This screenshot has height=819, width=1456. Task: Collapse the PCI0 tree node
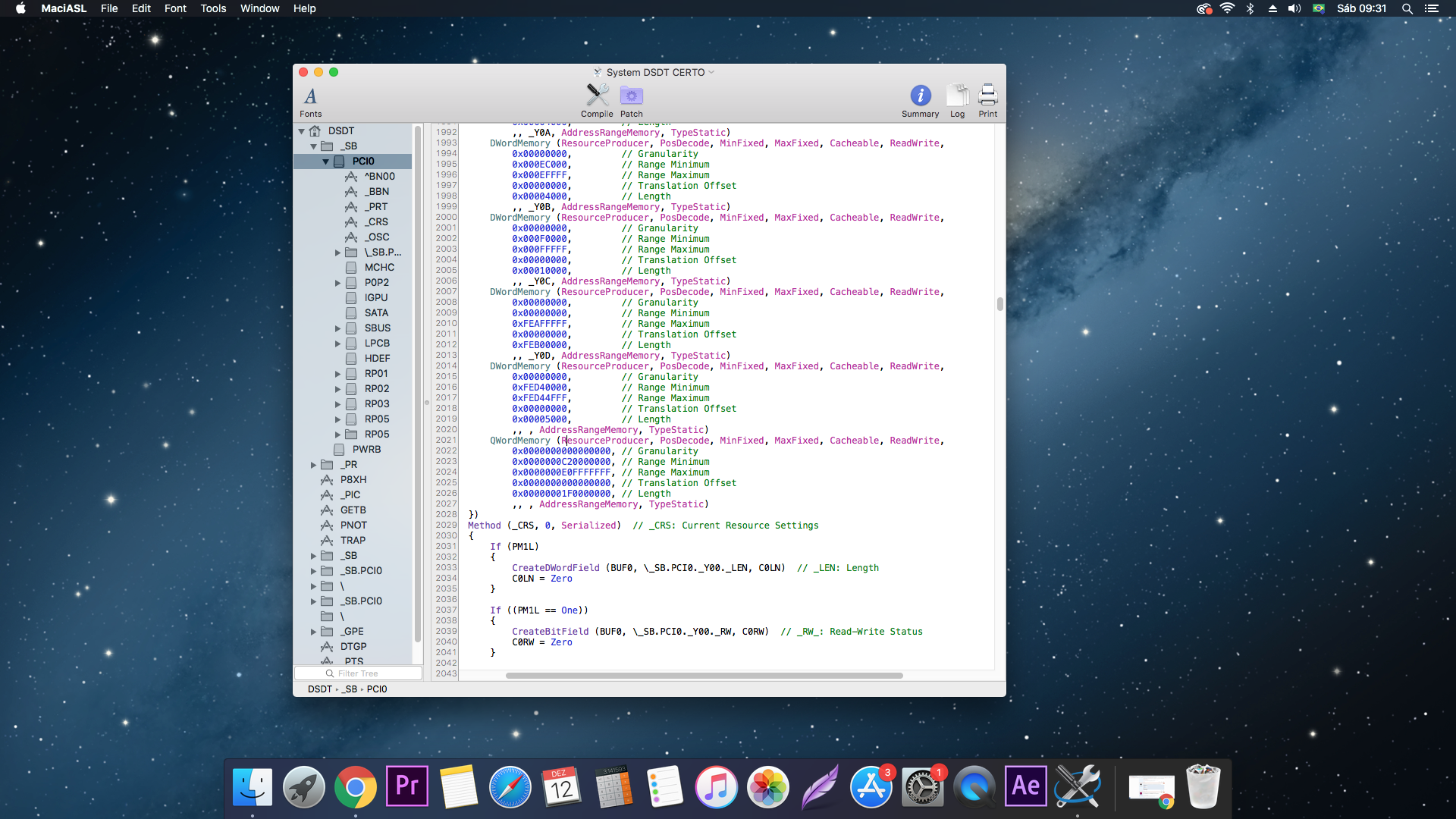click(x=325, y=162)
